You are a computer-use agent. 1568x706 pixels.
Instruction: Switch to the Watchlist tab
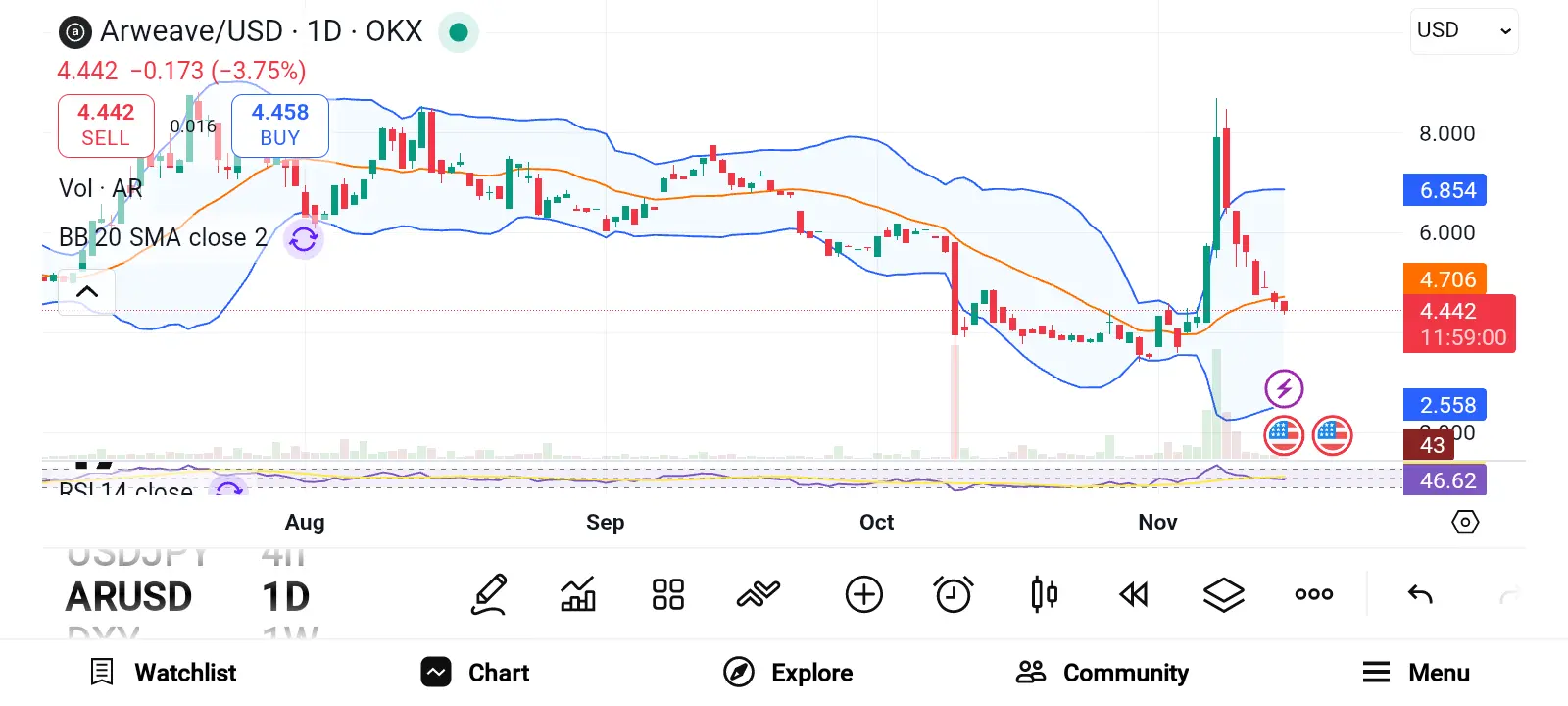164,673
